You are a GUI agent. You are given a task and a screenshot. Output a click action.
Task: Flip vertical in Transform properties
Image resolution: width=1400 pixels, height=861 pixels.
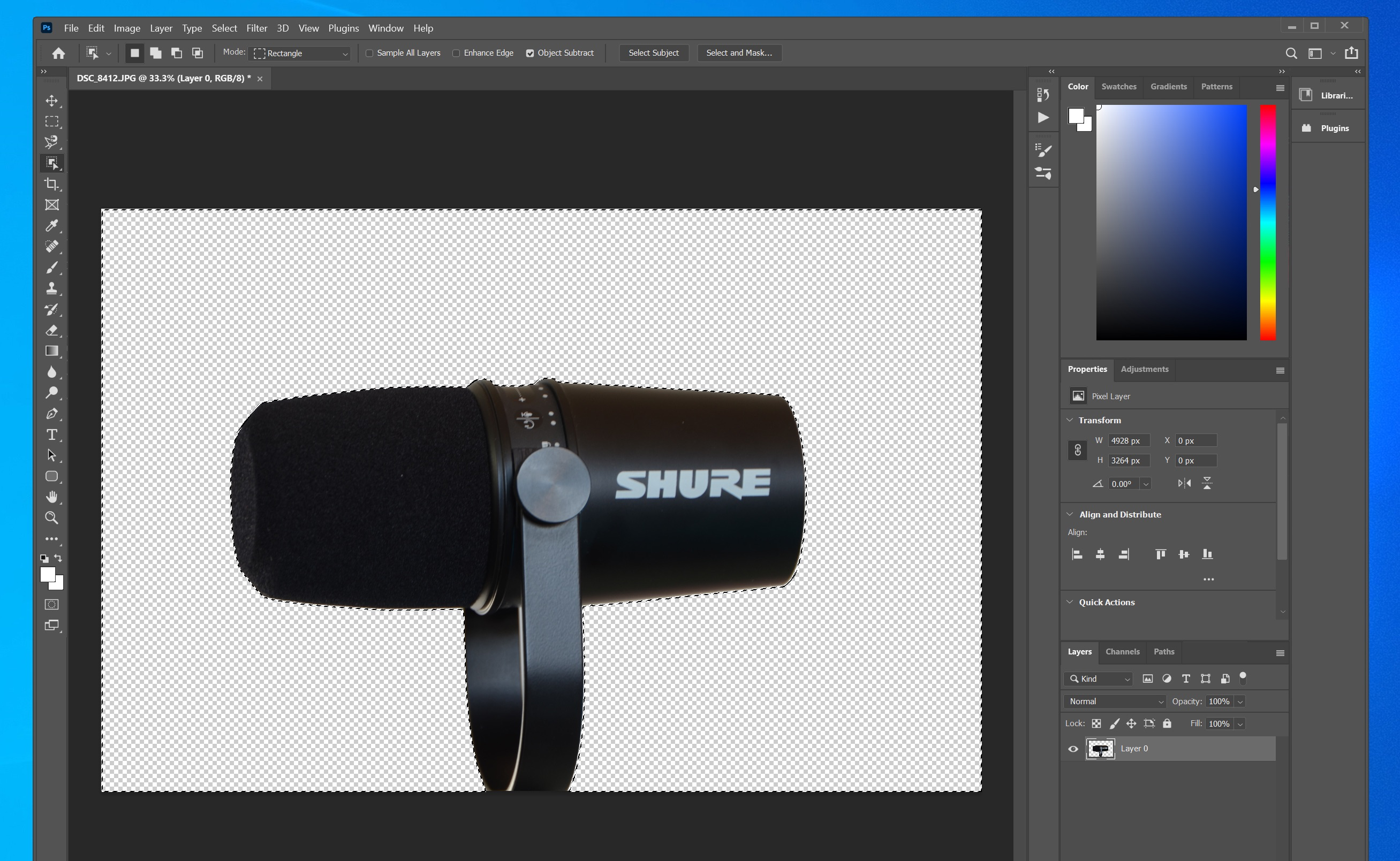[1207, 483]
